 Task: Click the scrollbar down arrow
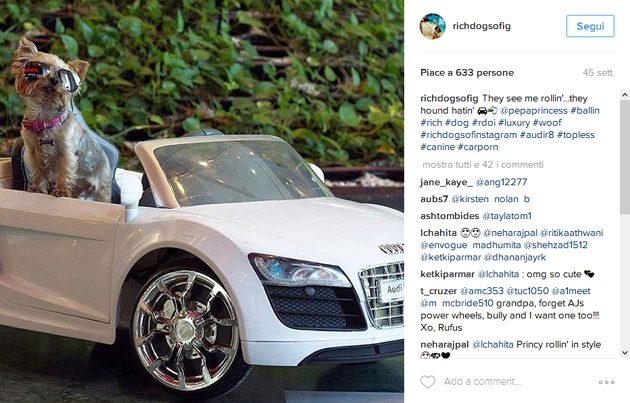[625, 353]
